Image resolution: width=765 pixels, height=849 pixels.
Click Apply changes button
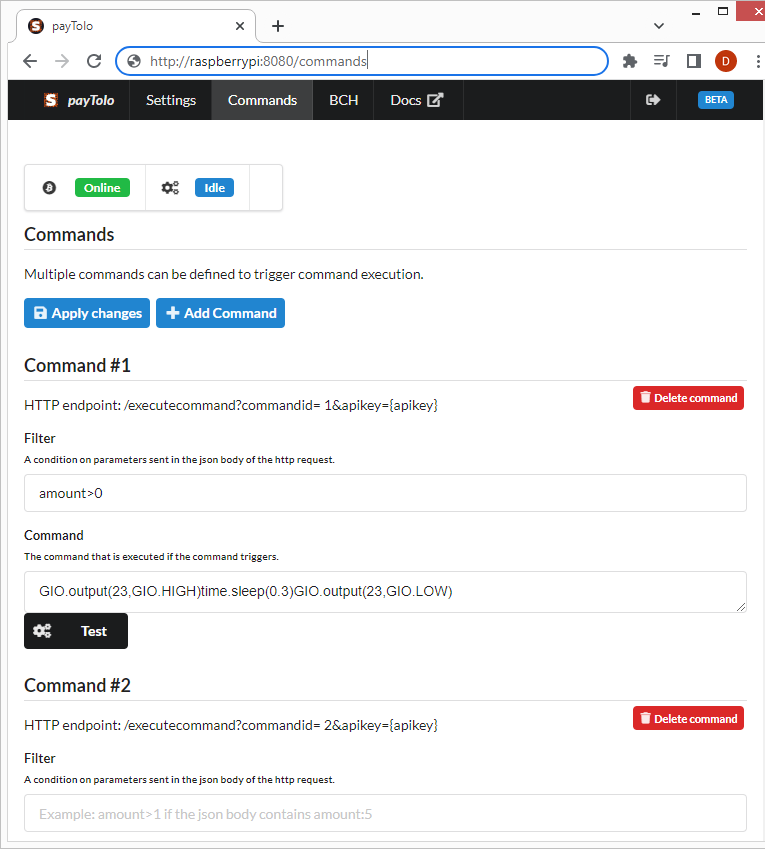click(87, 313)
